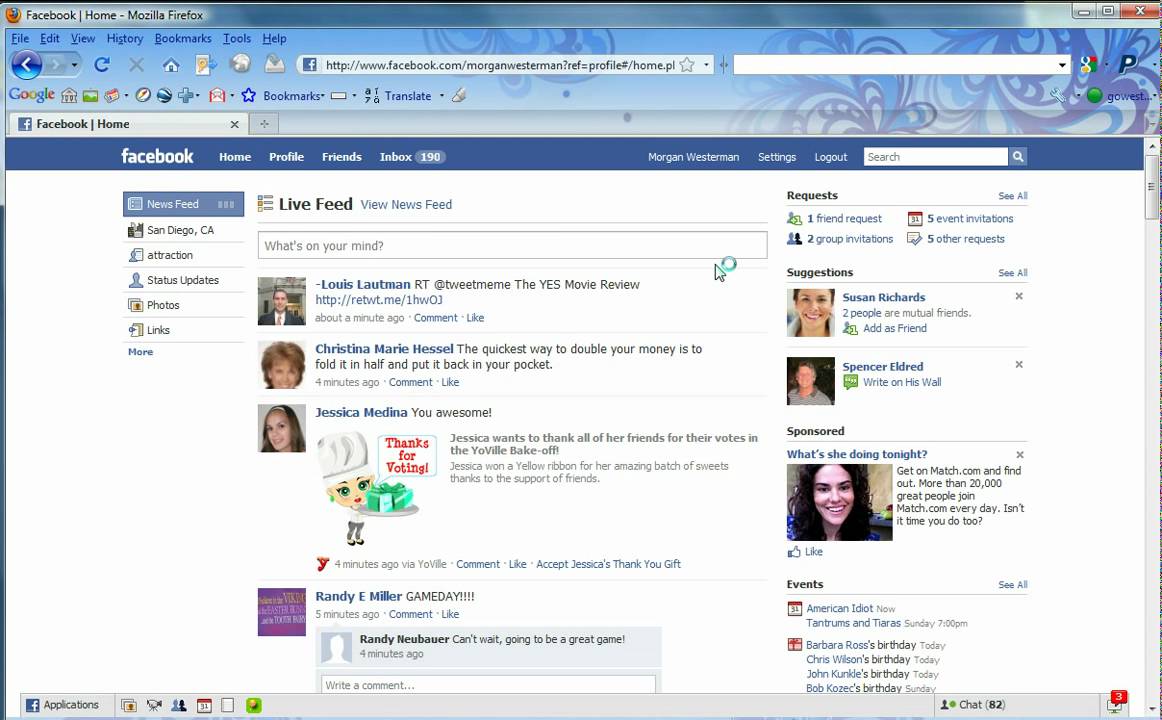Click the Firefox back arrow button
Image resolution: width=1162 pixels, height=720 pixels.
(26, 65)
